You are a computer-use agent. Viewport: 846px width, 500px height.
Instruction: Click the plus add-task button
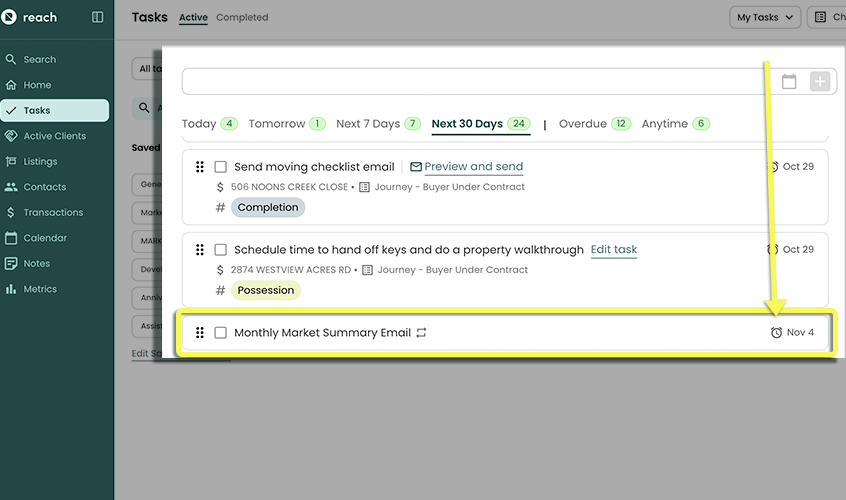click(x=820, y=82)
